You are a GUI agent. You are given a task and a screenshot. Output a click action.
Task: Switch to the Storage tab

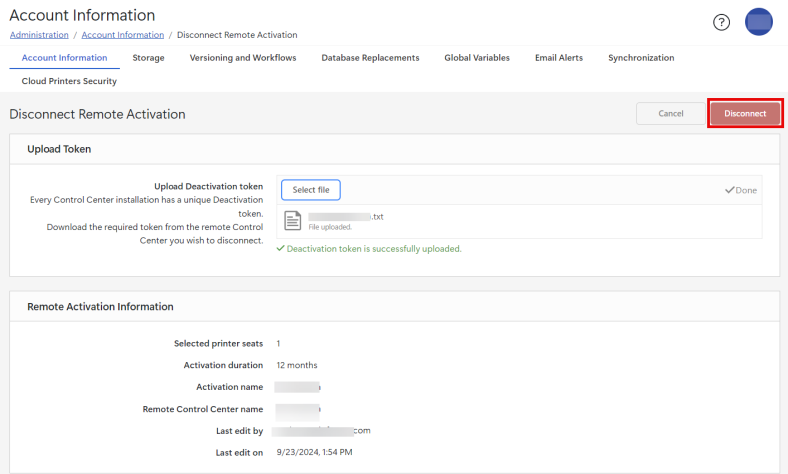(148, 58)
